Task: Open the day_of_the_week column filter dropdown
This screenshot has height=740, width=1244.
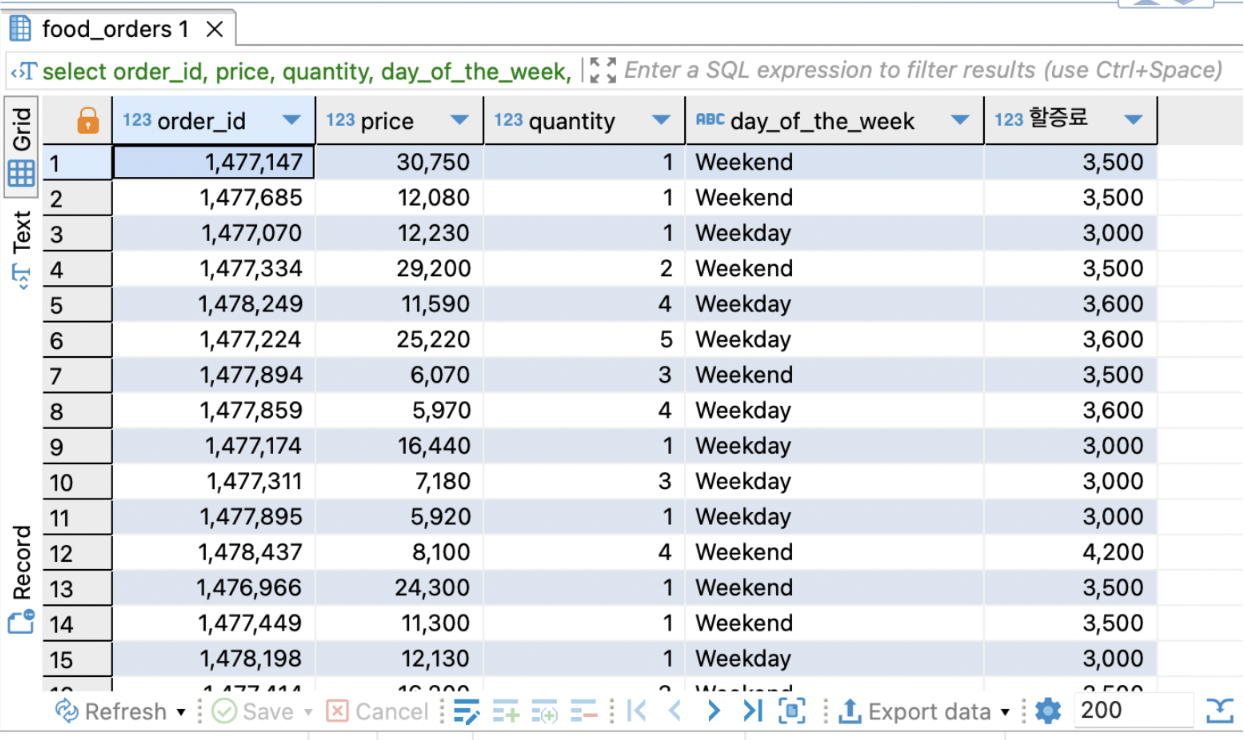Action: [x=960, y=121]
